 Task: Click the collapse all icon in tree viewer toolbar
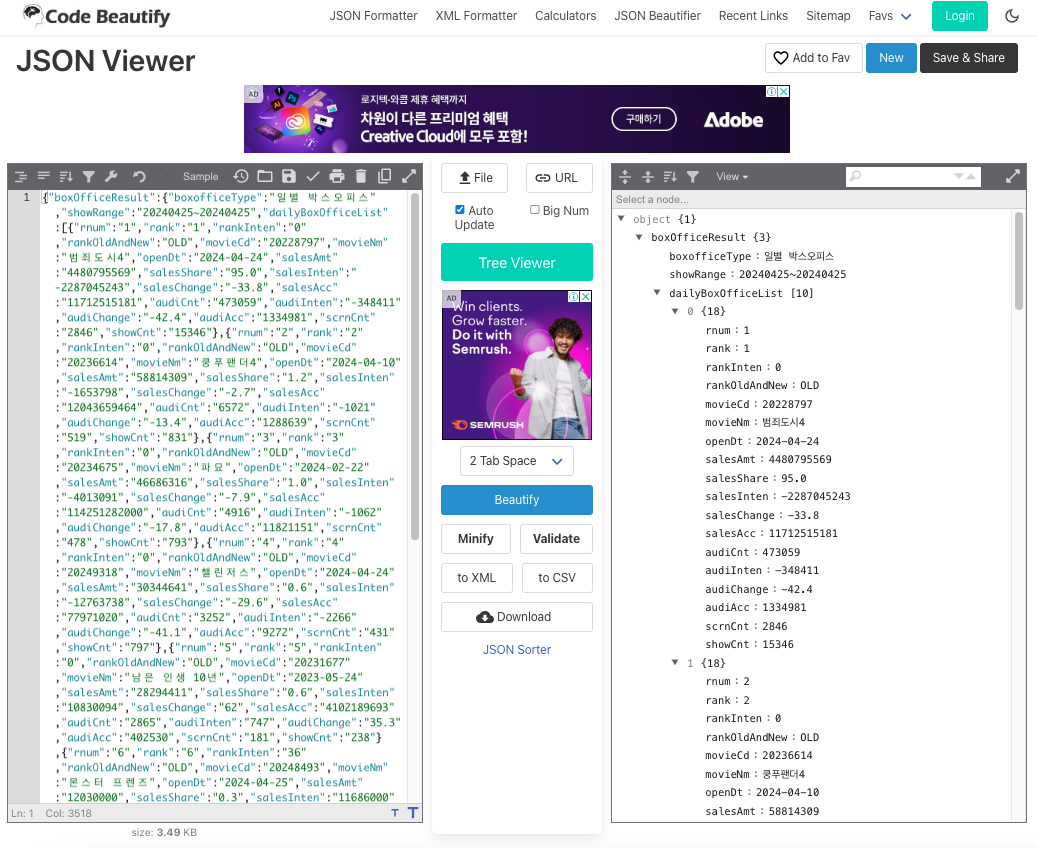[x=648, y=177]
